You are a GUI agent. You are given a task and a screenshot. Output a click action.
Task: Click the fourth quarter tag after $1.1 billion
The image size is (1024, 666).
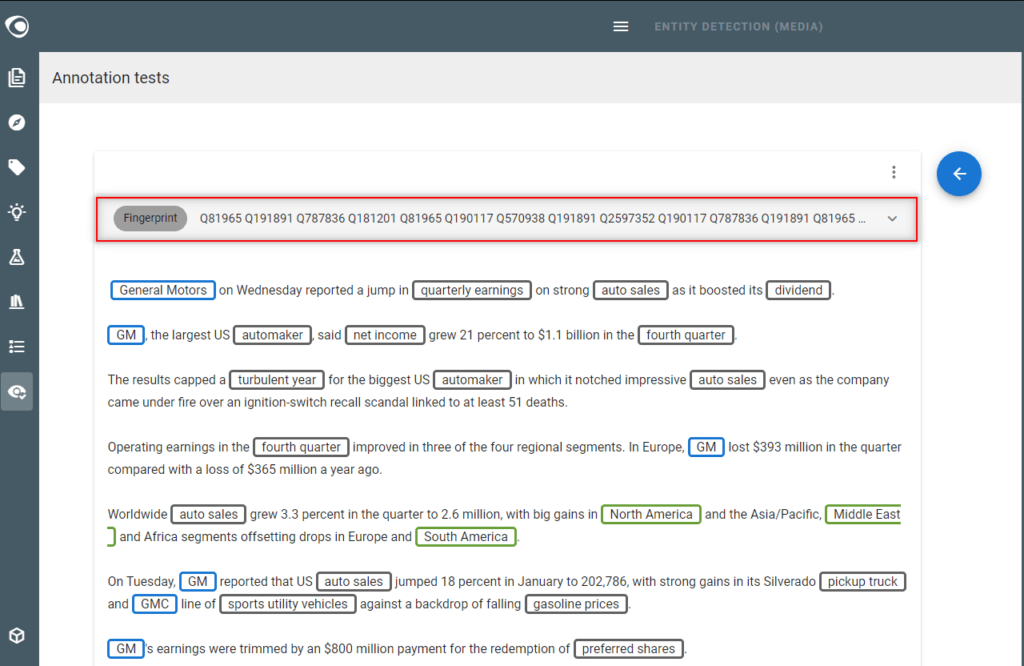(686, 335)
